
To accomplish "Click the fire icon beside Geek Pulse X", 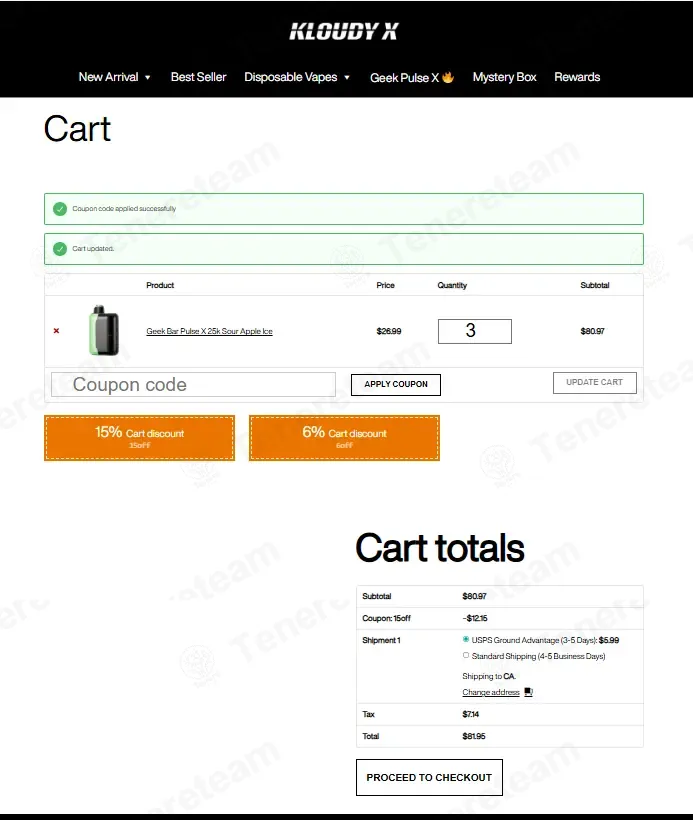I will point(448,77).
